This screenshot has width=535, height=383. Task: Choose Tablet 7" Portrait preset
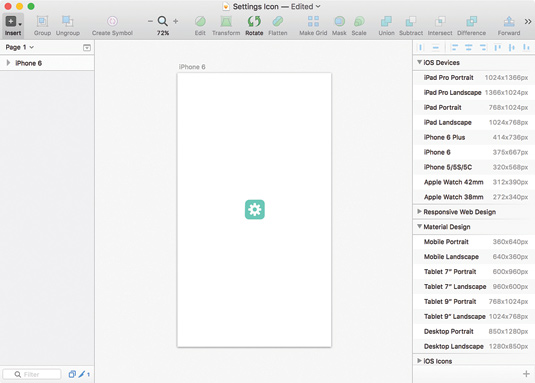coord(474,272)
